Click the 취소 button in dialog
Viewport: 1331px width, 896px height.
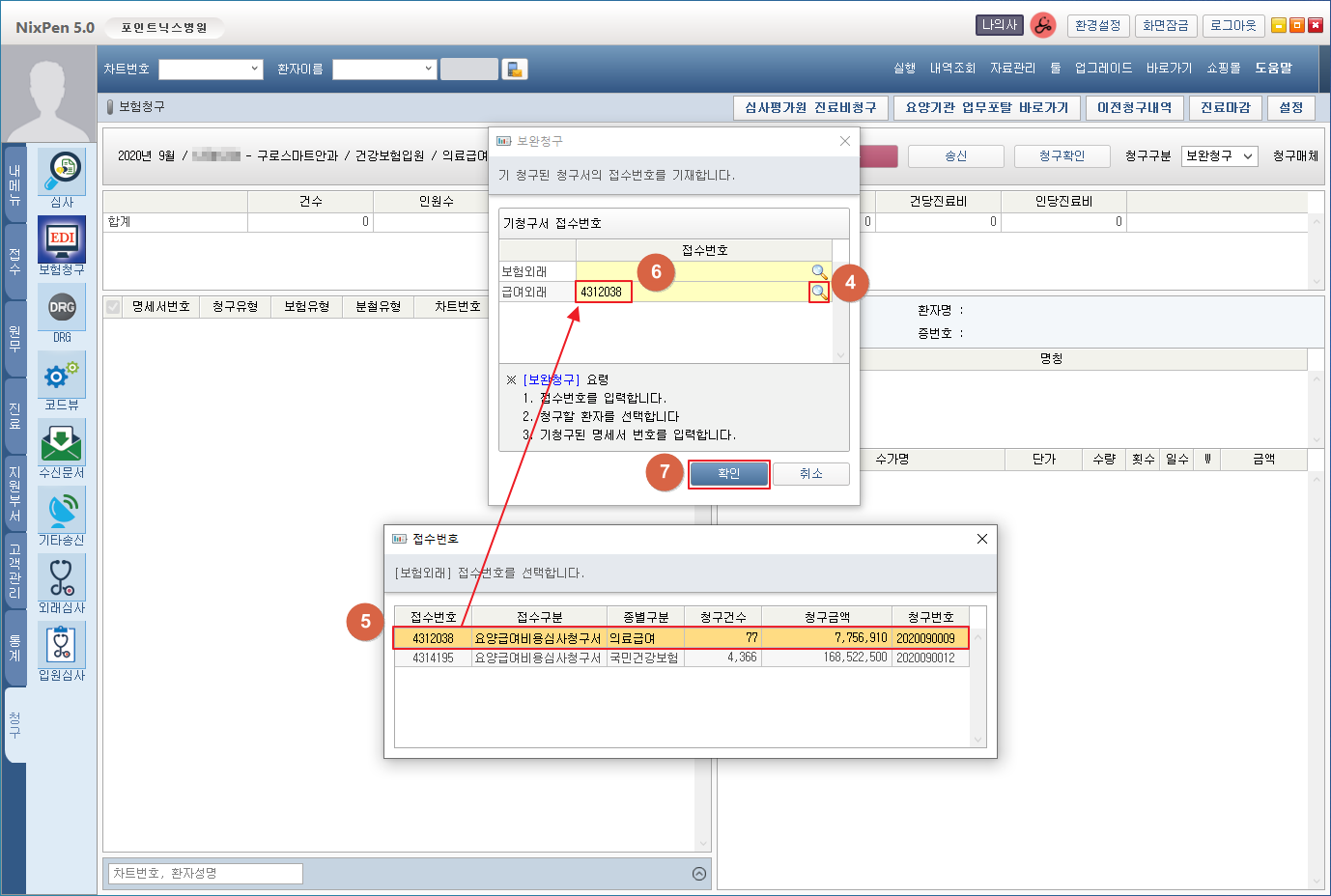tap(810, 474)
